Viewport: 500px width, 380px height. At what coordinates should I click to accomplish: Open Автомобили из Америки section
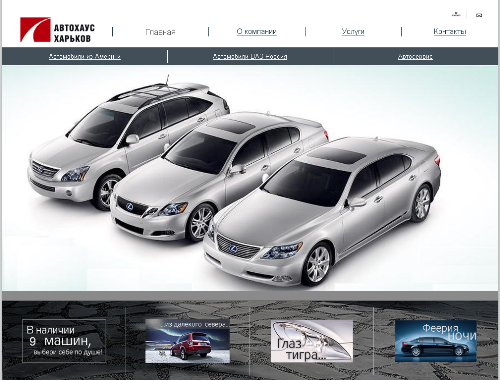85,56
